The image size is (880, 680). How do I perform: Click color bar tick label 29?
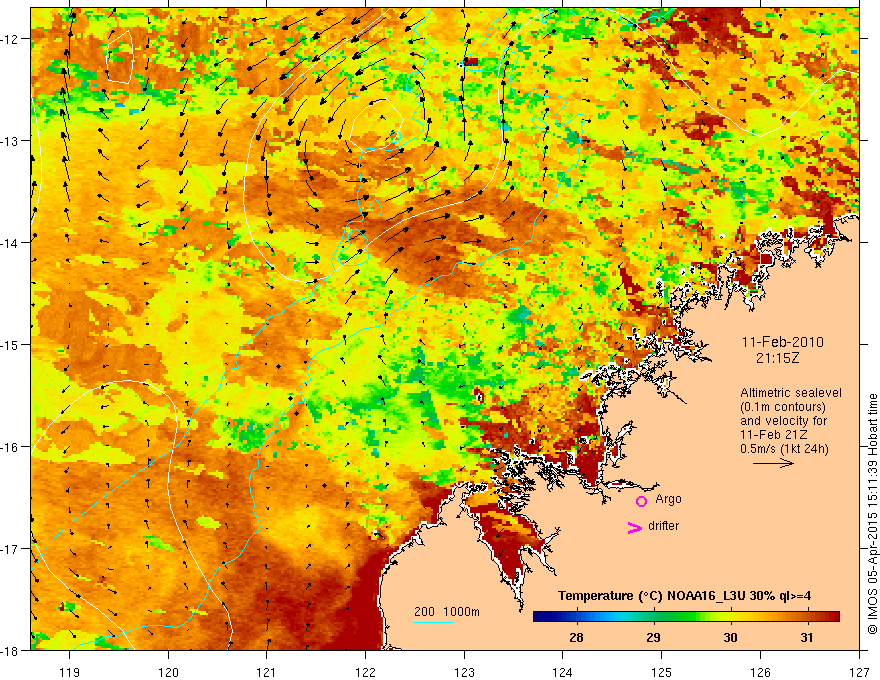[x=653, y=638]
